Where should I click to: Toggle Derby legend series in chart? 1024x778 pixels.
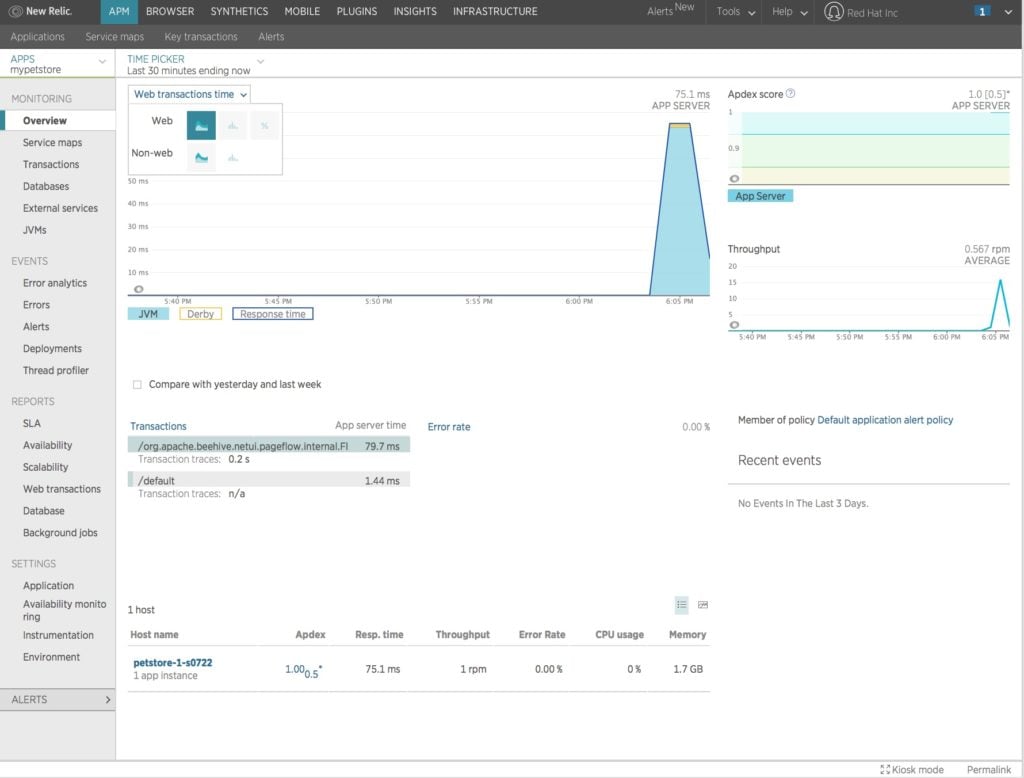(200, 314)
